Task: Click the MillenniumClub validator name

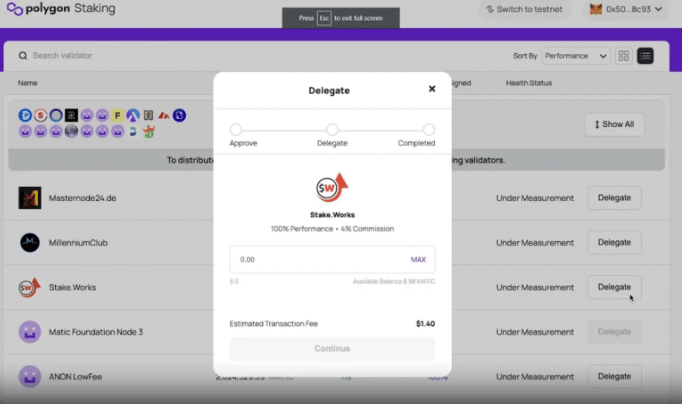Action: [x=78, y=242]
